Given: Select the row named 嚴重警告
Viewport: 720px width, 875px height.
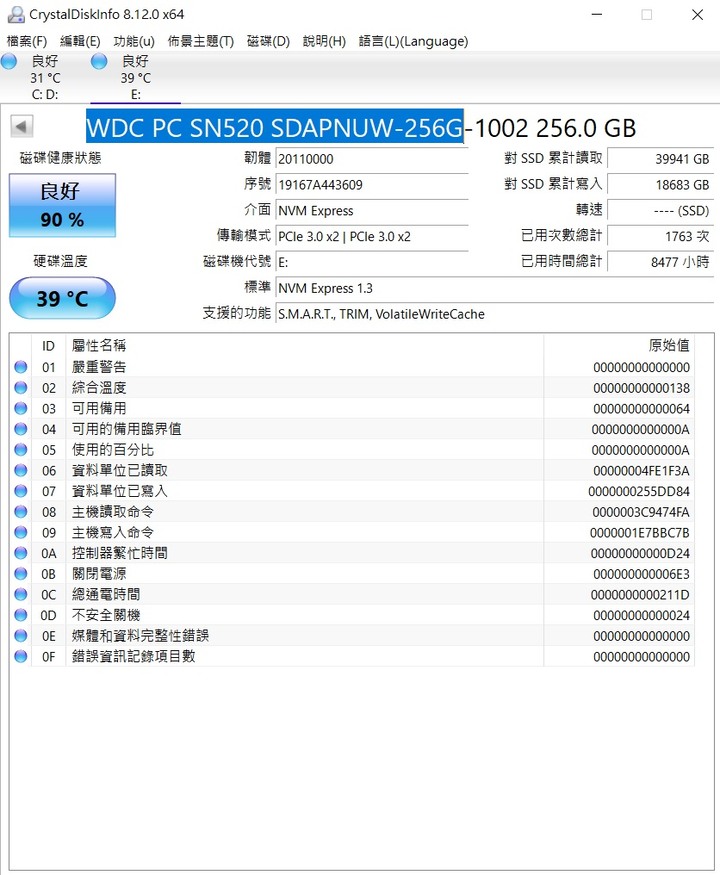Looking at the screenshot, I should click(x=352, y=367).
